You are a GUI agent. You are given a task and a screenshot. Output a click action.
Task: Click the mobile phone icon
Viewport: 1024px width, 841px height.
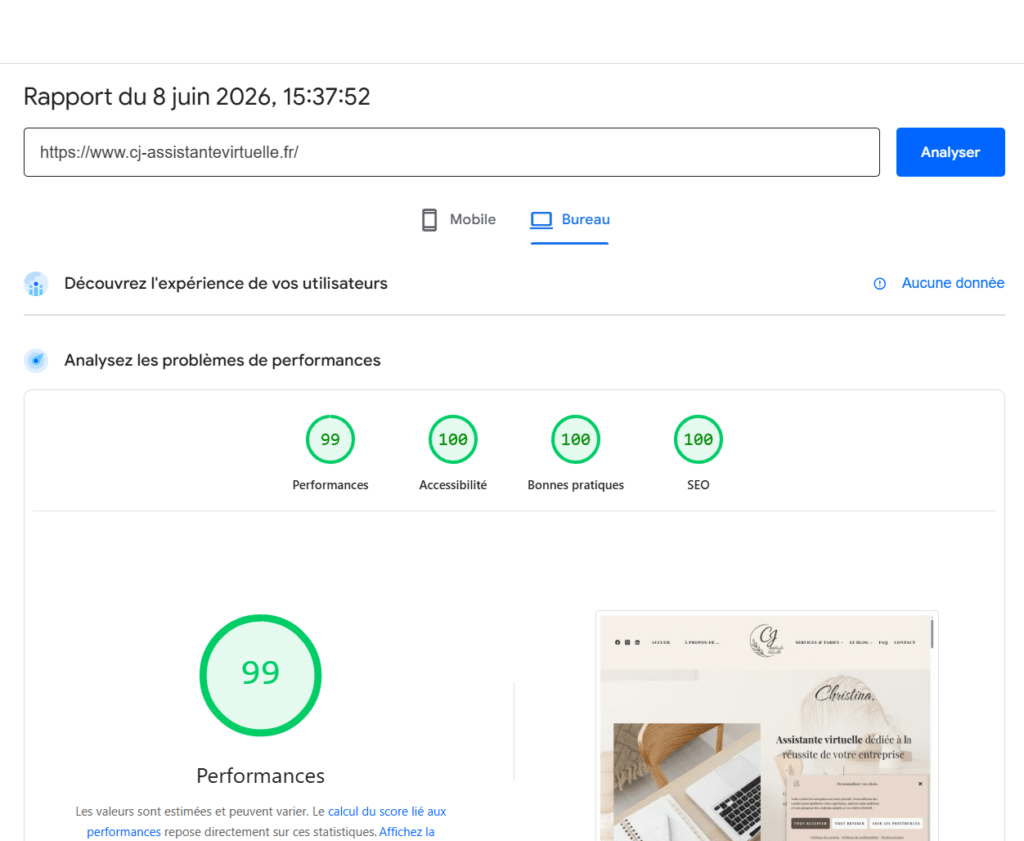pyautogui.click(x=429, y=220)
